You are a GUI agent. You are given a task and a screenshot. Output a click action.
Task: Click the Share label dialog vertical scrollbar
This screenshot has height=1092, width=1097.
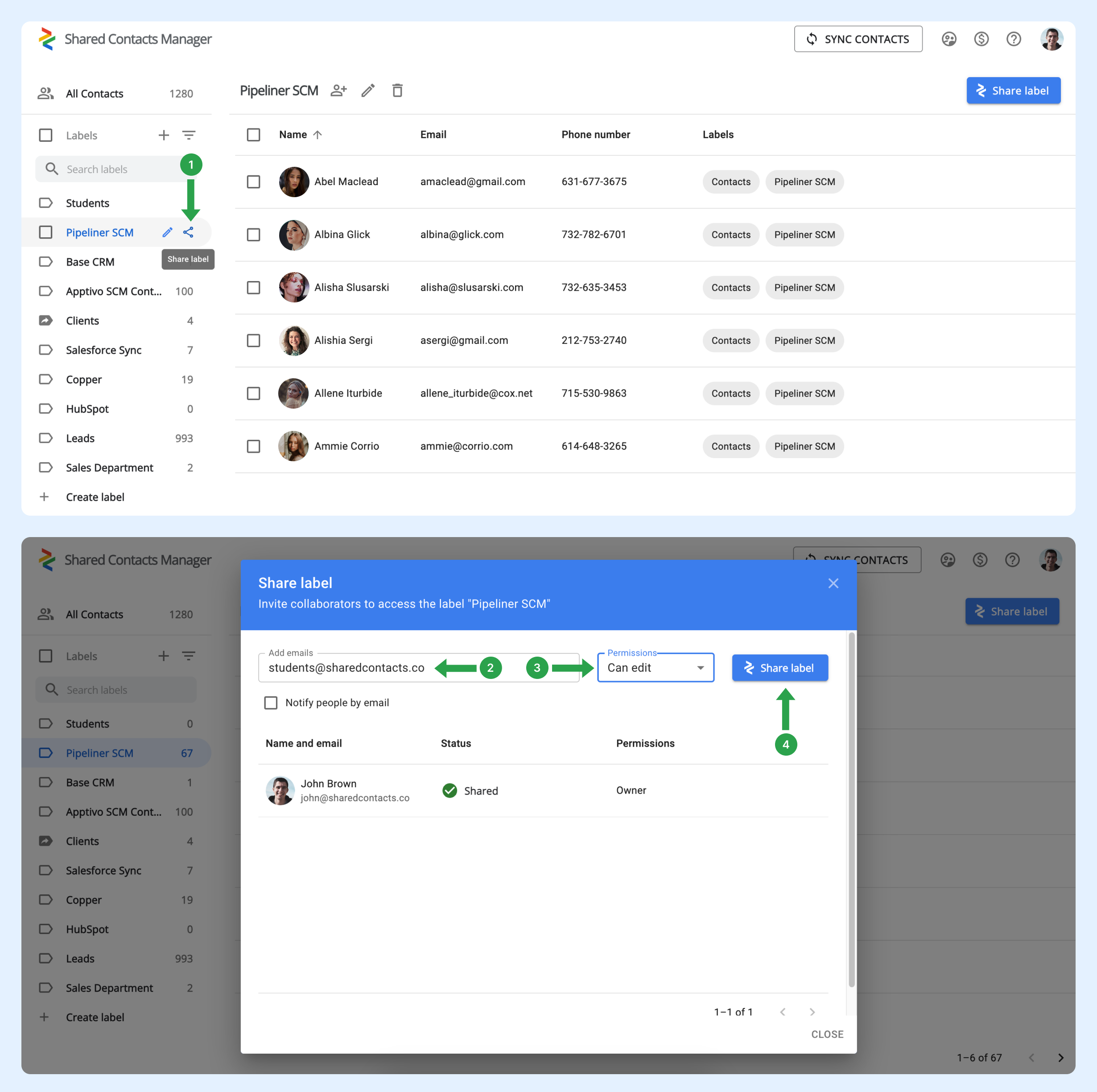pos(851,809)
